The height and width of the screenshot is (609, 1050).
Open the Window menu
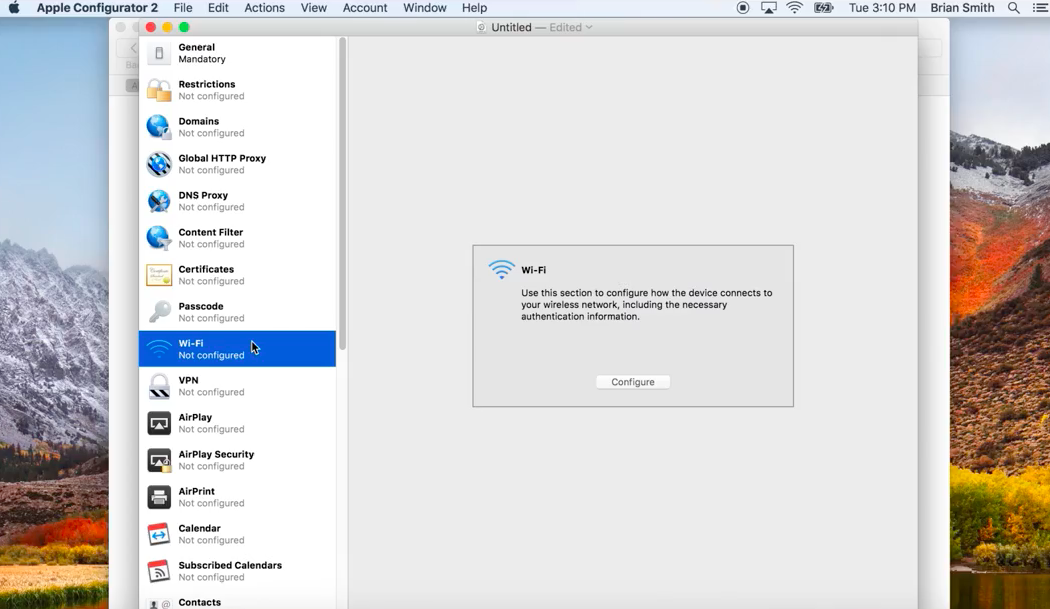coord(425,8)
